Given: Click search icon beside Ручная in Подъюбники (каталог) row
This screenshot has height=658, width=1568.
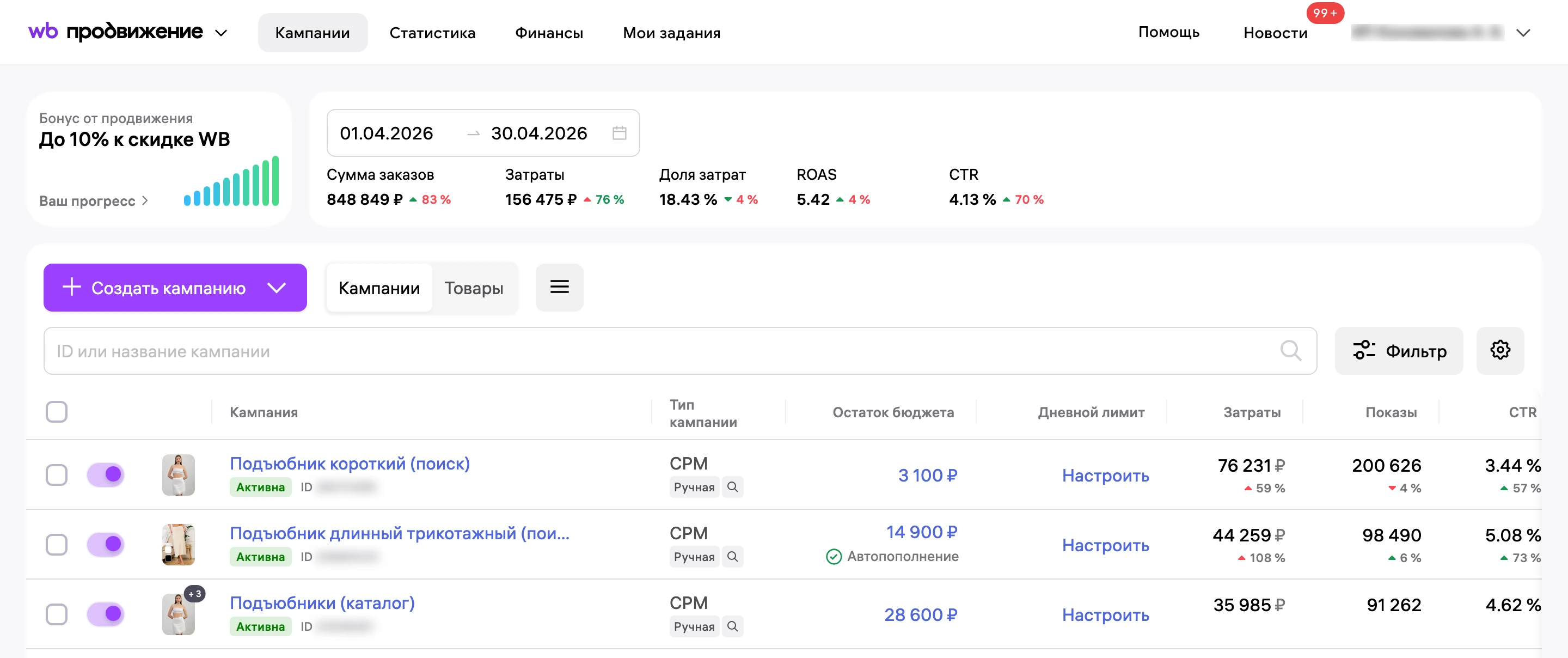Looking at the screenshot, I should click(732, 626).
